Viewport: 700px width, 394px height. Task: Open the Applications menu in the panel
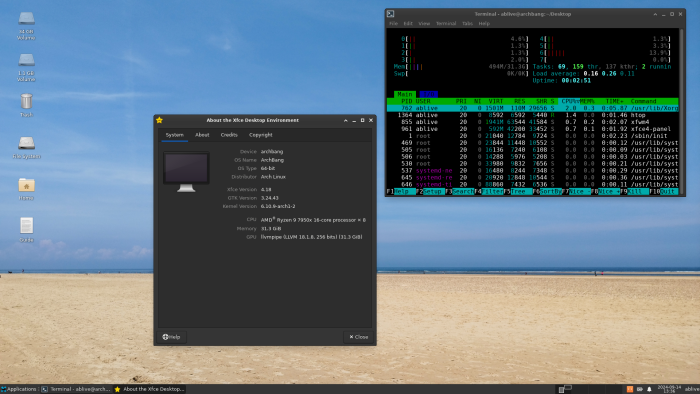coord(19,389)
